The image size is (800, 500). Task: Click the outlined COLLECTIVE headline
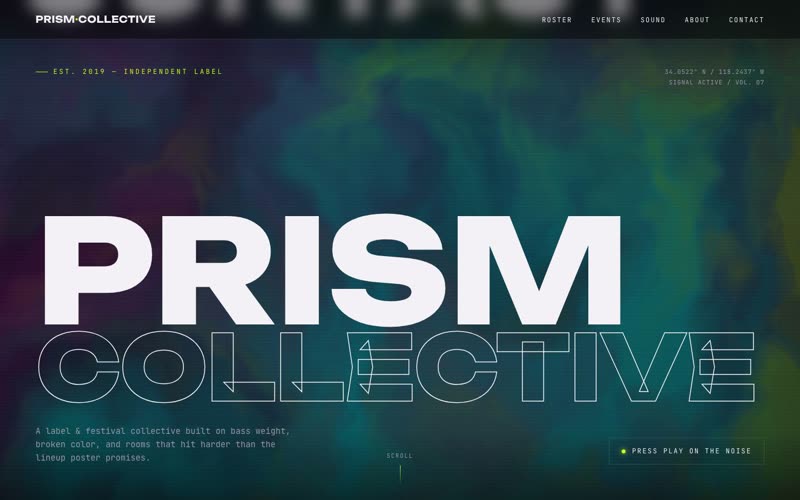(396, 366)
